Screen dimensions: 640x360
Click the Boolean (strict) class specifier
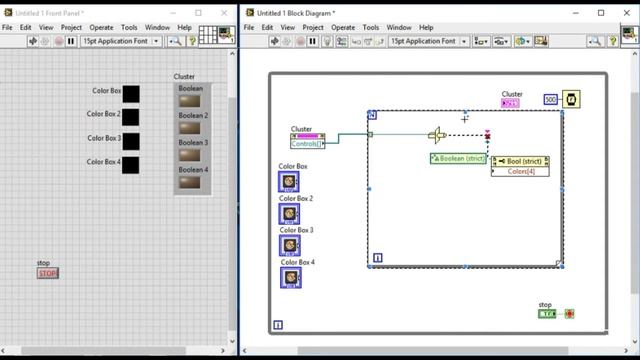(x=458, y=158)
